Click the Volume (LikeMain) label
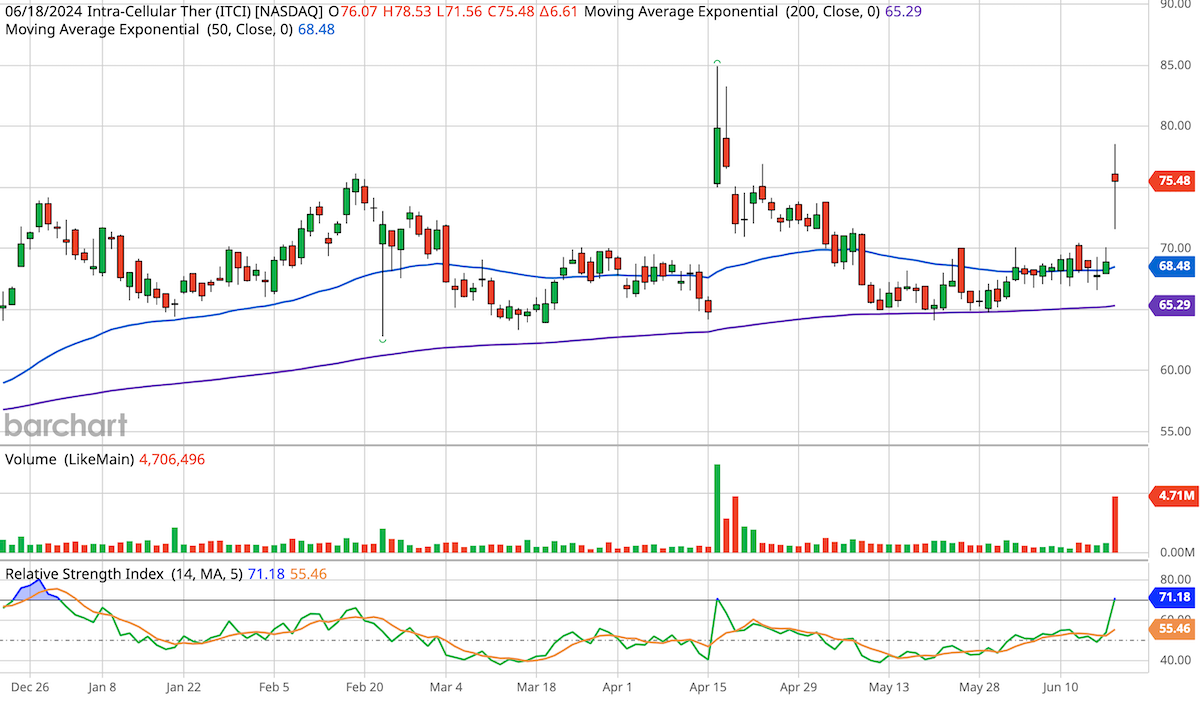 tap(69, 460)
